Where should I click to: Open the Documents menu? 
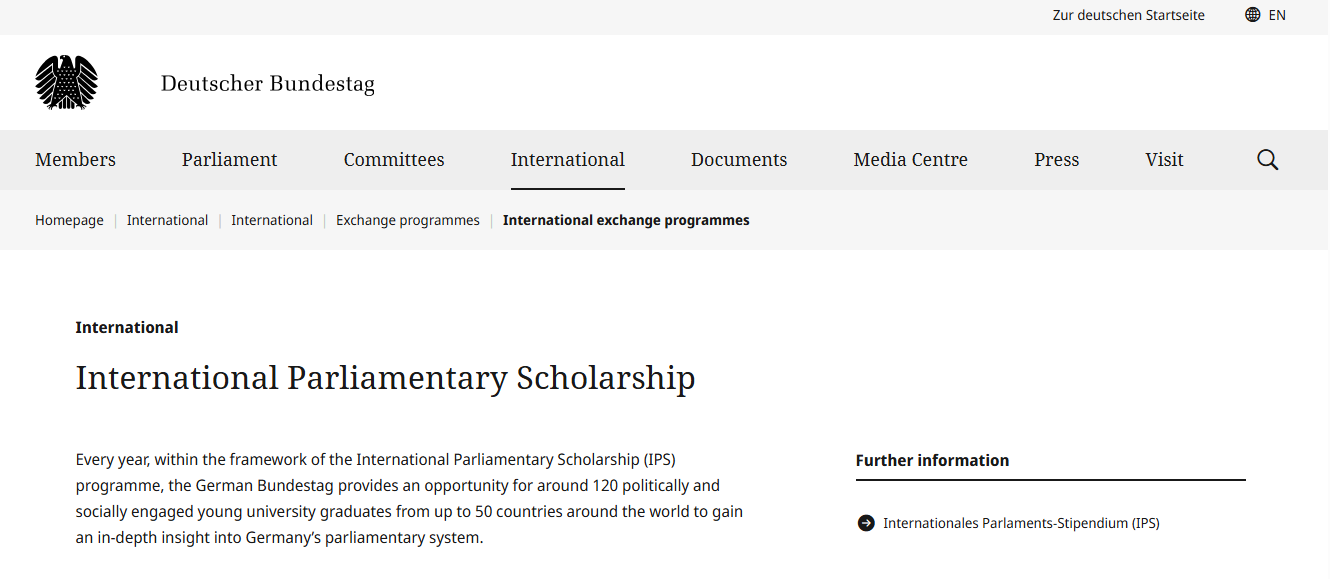pyautogui.click(x=738, y=159)
